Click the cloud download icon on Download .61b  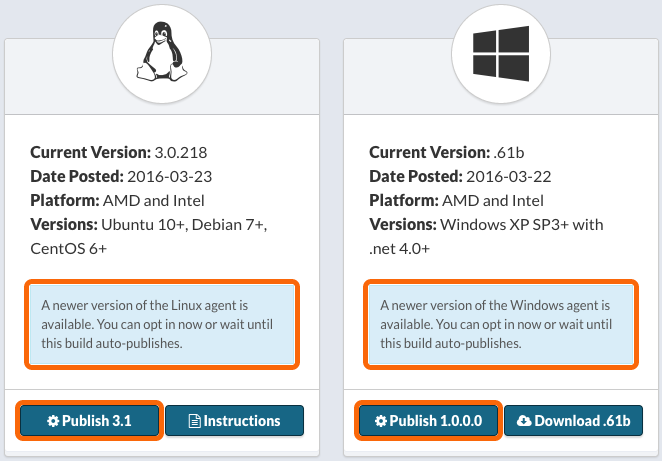[x=524, y=421]
